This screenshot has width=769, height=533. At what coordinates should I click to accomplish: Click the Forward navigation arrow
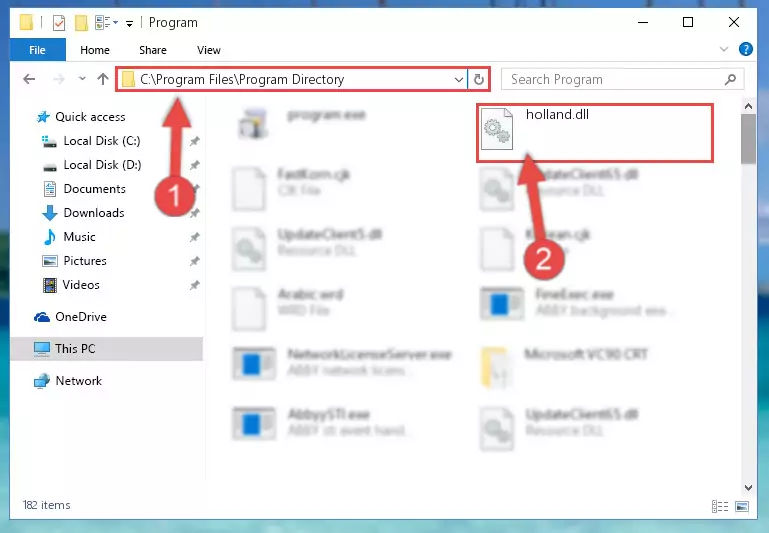(x=59, y=79)
